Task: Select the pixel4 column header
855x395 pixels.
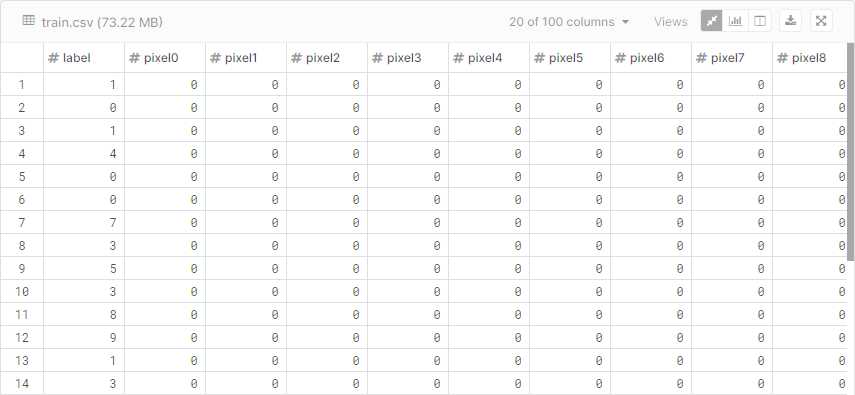Action: click(489, 58)
